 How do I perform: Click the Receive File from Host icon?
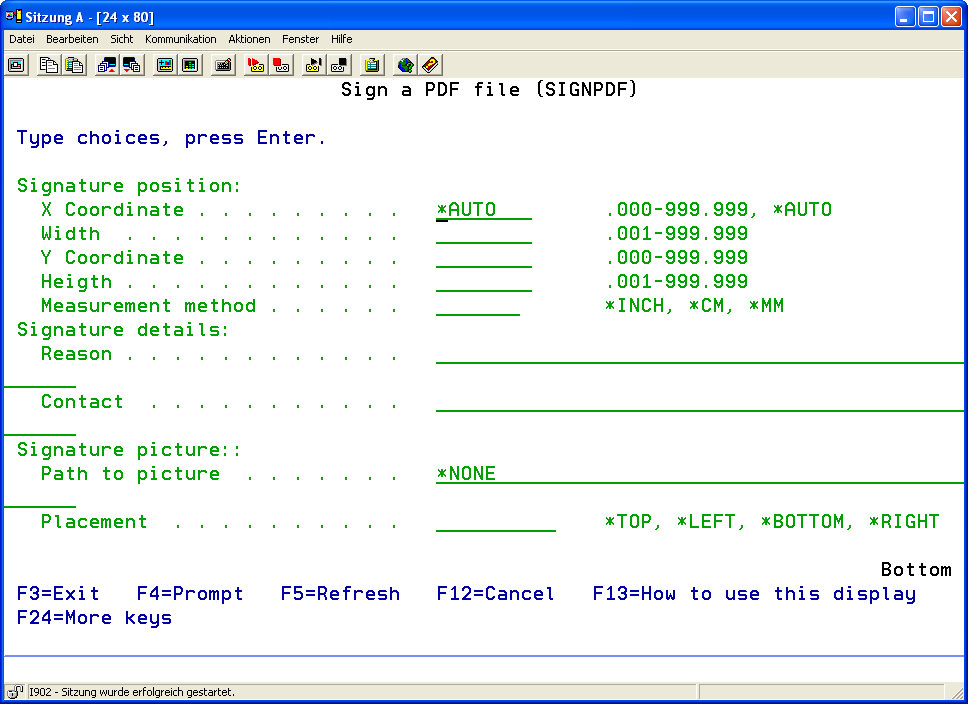[132, 65]
